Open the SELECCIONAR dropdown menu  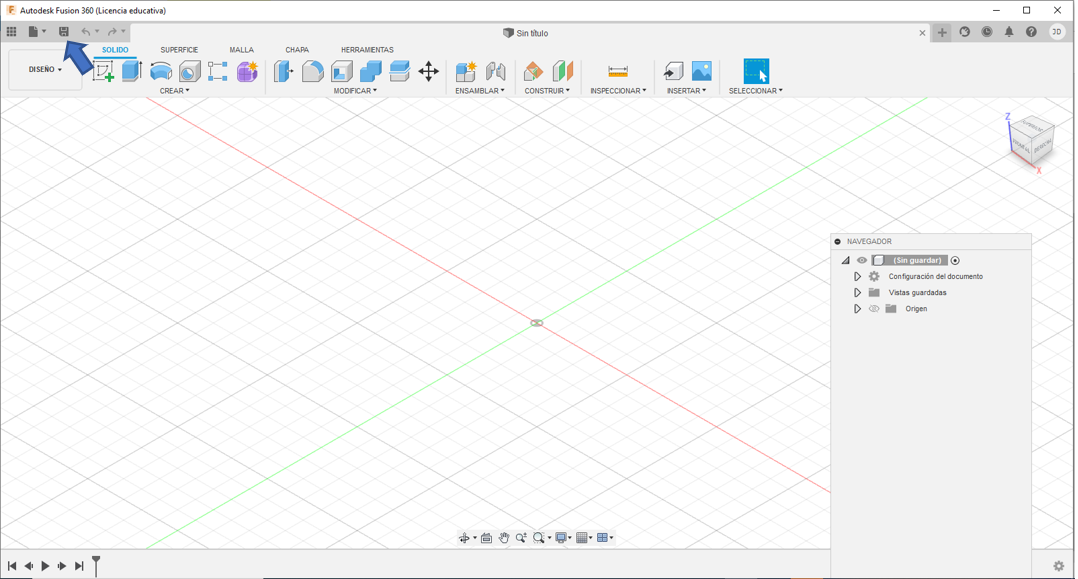click(x=756, y=91)
